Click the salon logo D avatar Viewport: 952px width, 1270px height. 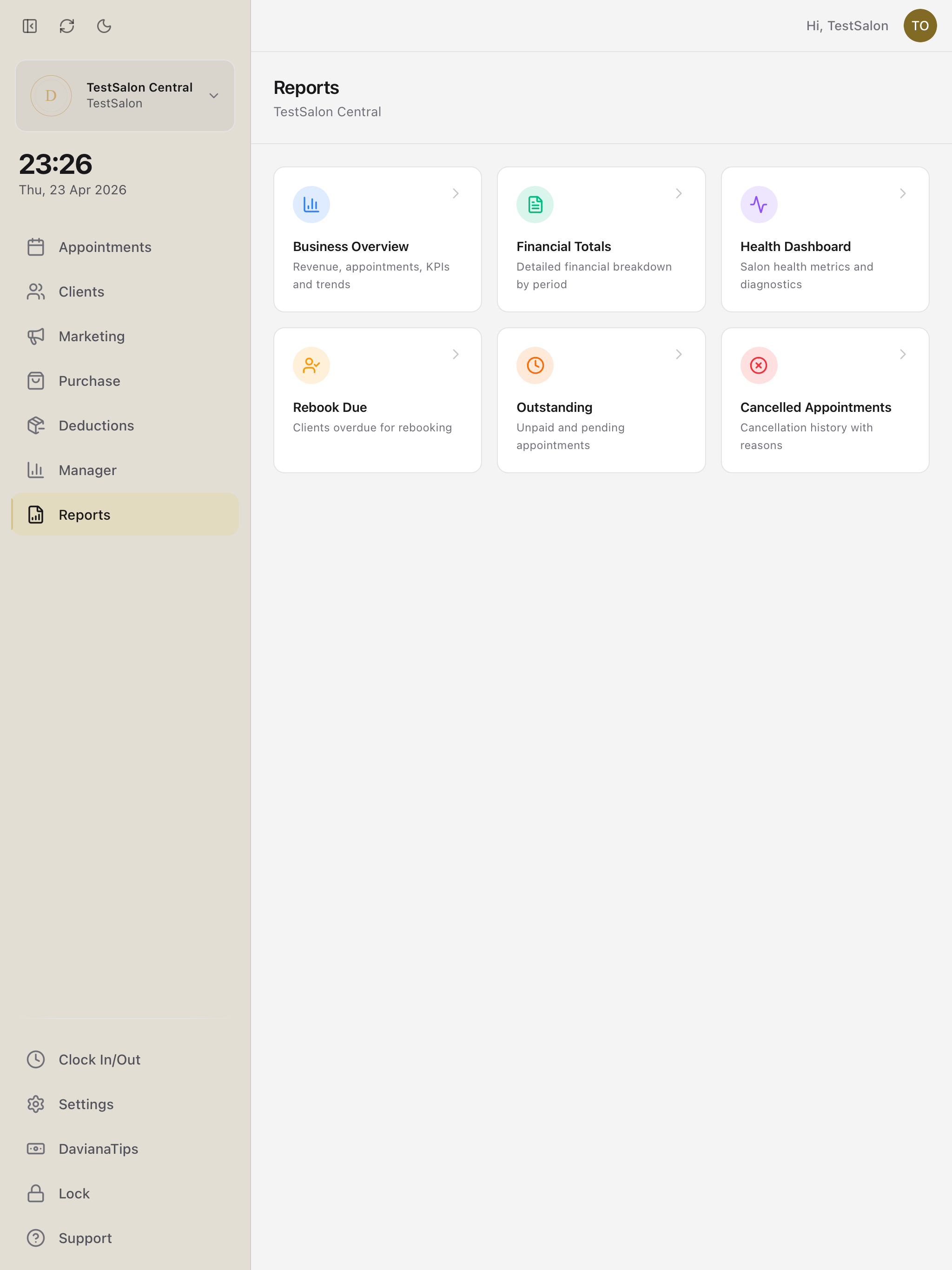pos(51,95)
